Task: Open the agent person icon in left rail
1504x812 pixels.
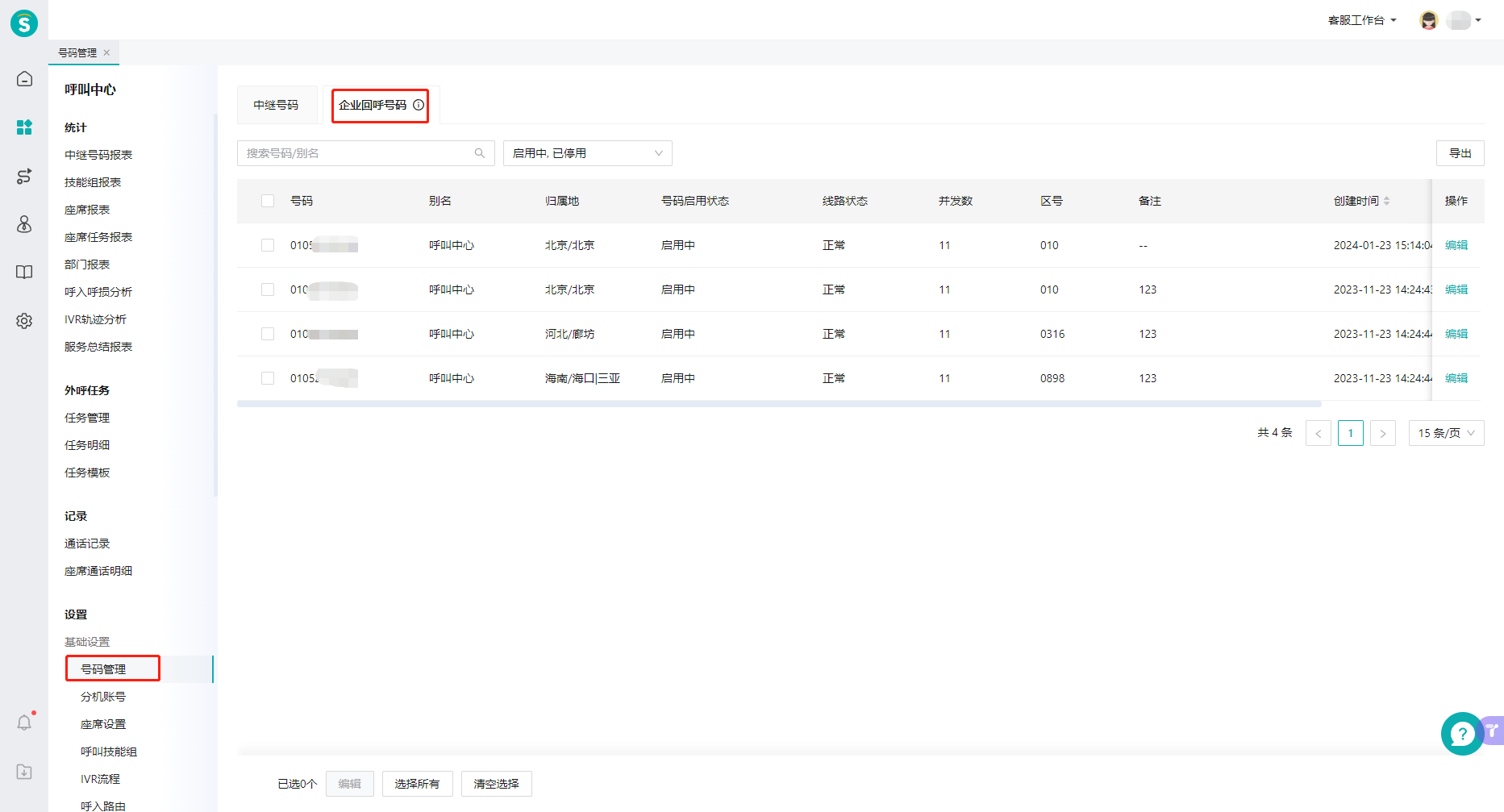Action: 24,224
